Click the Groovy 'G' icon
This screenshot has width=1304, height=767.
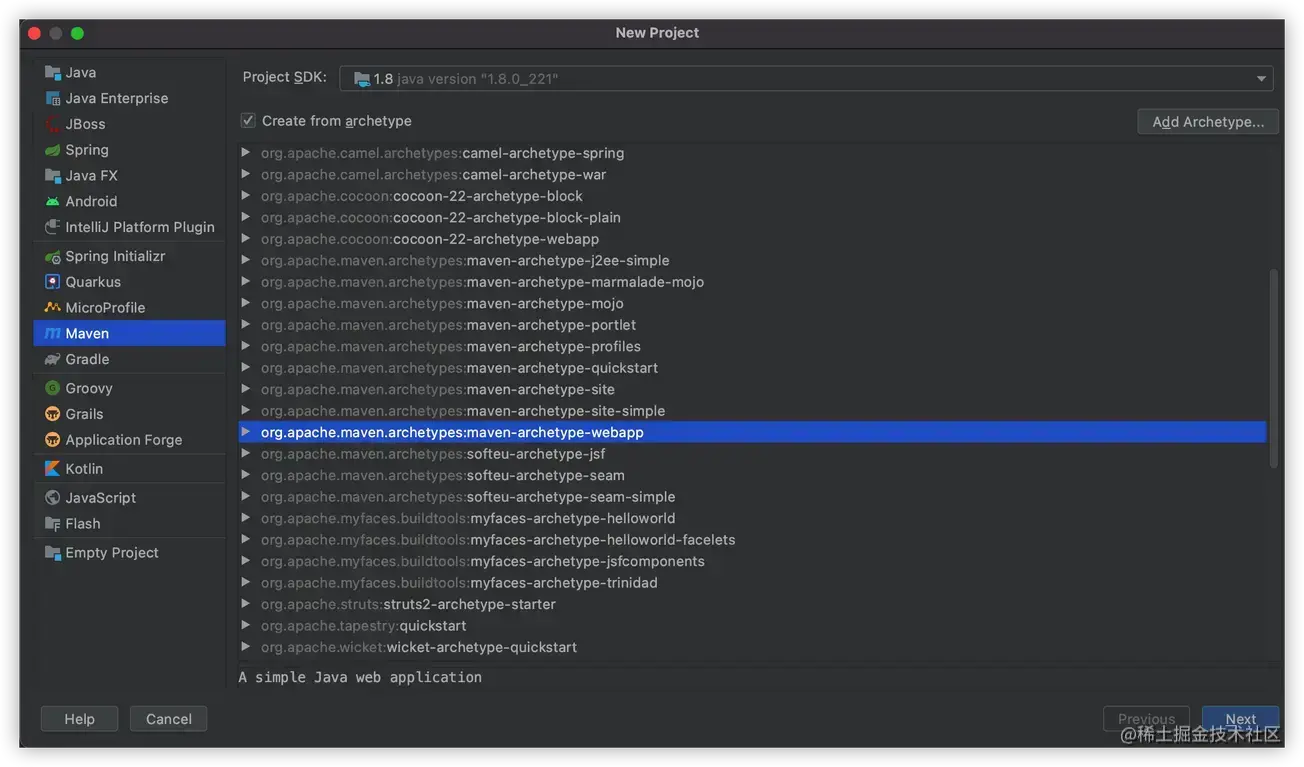[x=53, y=389]
